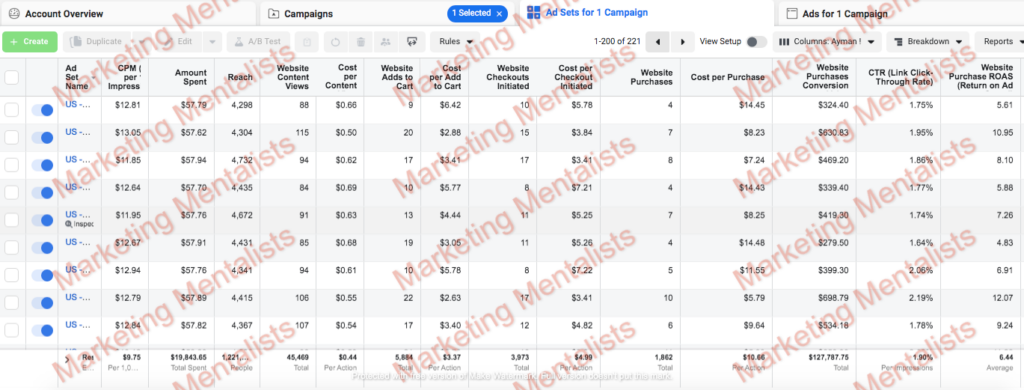Click the Edit button

[x=178, y=42]
